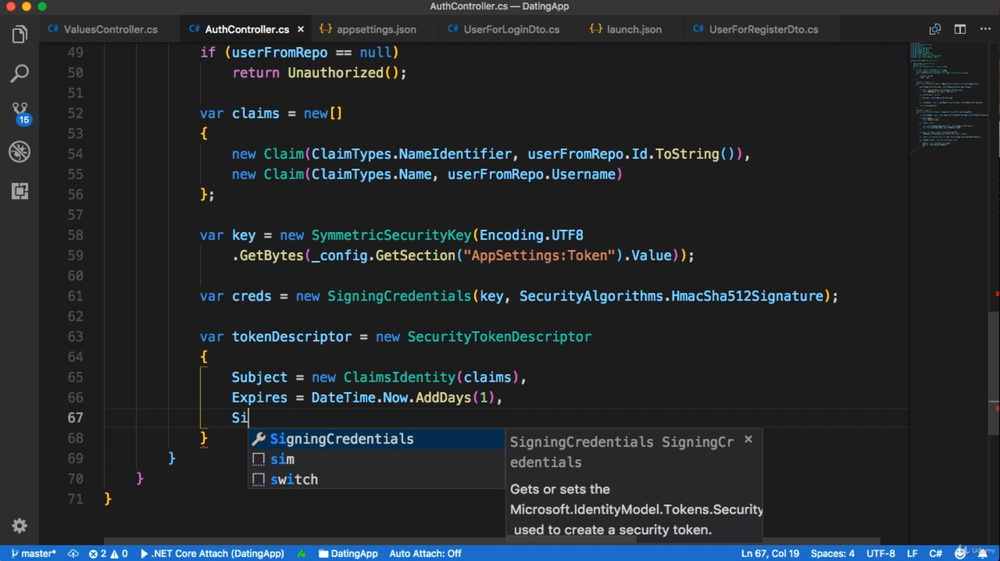Click the master branch indicator

pos(34,553)
